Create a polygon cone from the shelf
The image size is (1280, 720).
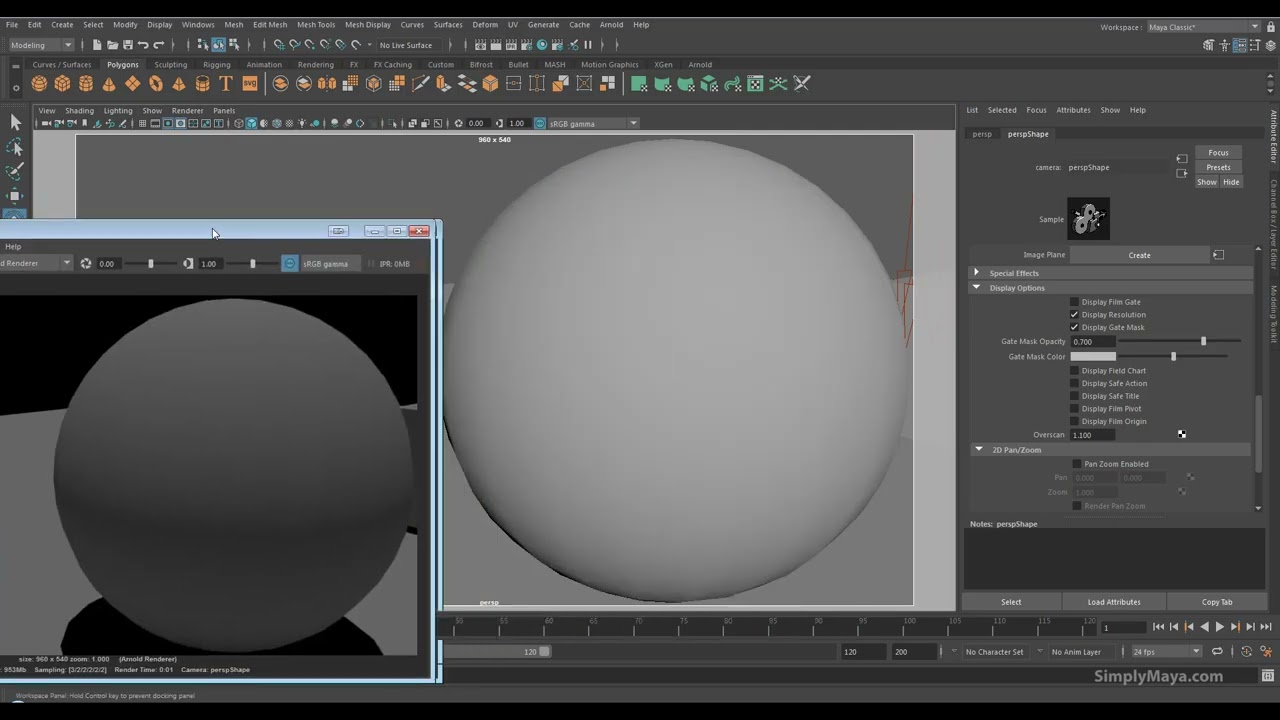[109, 84]
